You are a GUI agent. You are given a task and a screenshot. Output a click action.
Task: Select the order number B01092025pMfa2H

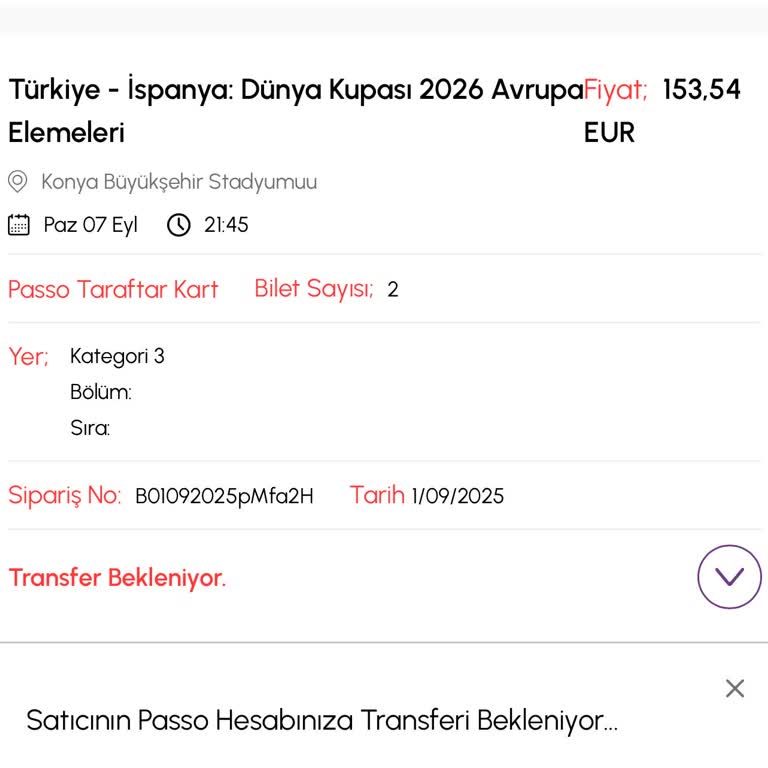224,496
